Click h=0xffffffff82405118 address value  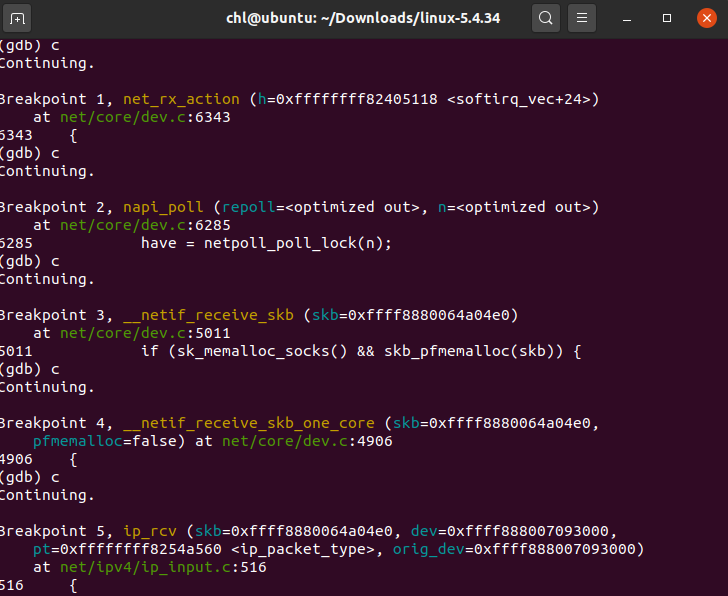click(x=347, y=99)
